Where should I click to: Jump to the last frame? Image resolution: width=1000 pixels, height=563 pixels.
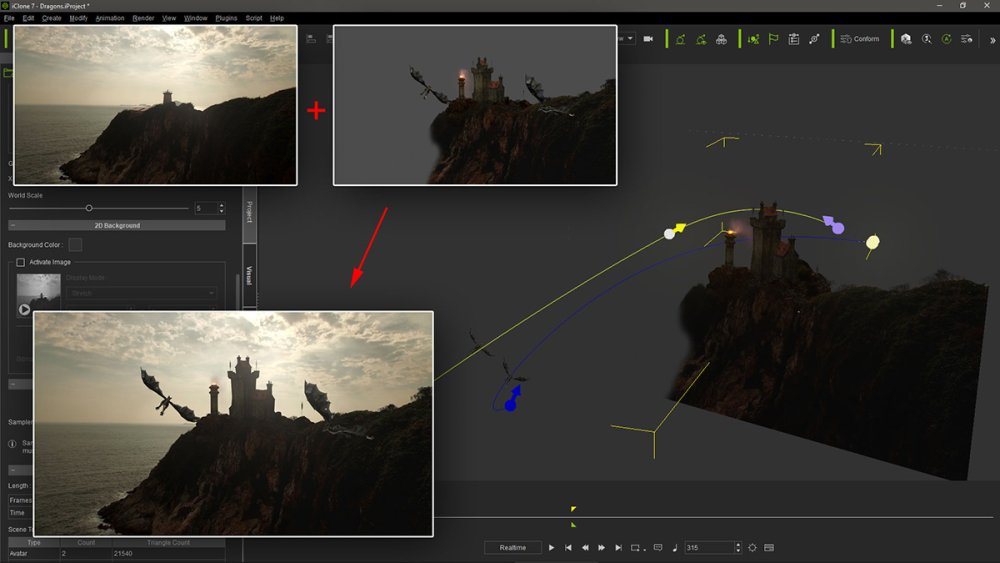click(x=618, y=548)
